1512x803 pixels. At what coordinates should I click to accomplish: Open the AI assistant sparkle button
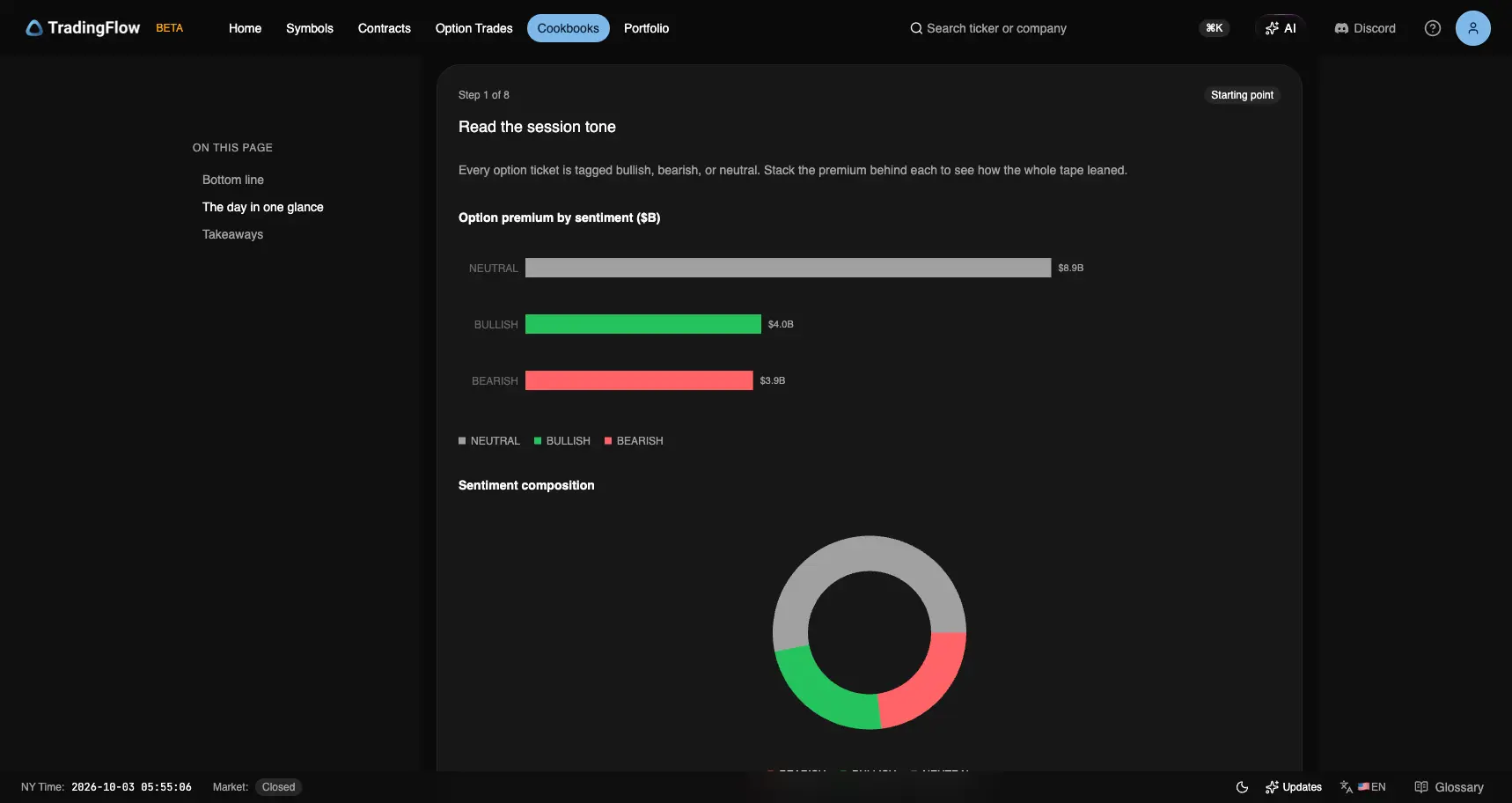tap(1280, 28)
